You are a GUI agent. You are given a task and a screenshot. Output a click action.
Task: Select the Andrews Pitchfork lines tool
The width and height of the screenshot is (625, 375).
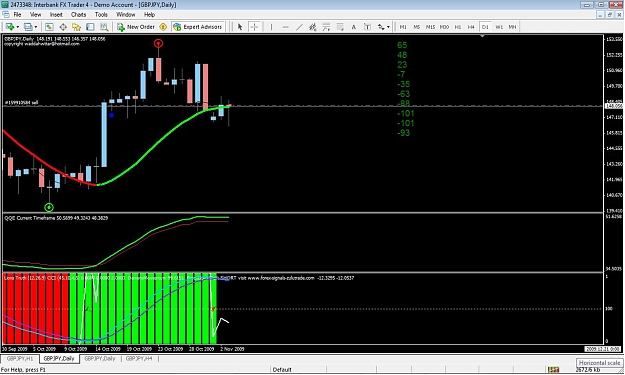pyautogui.click(x=340, y=27)
